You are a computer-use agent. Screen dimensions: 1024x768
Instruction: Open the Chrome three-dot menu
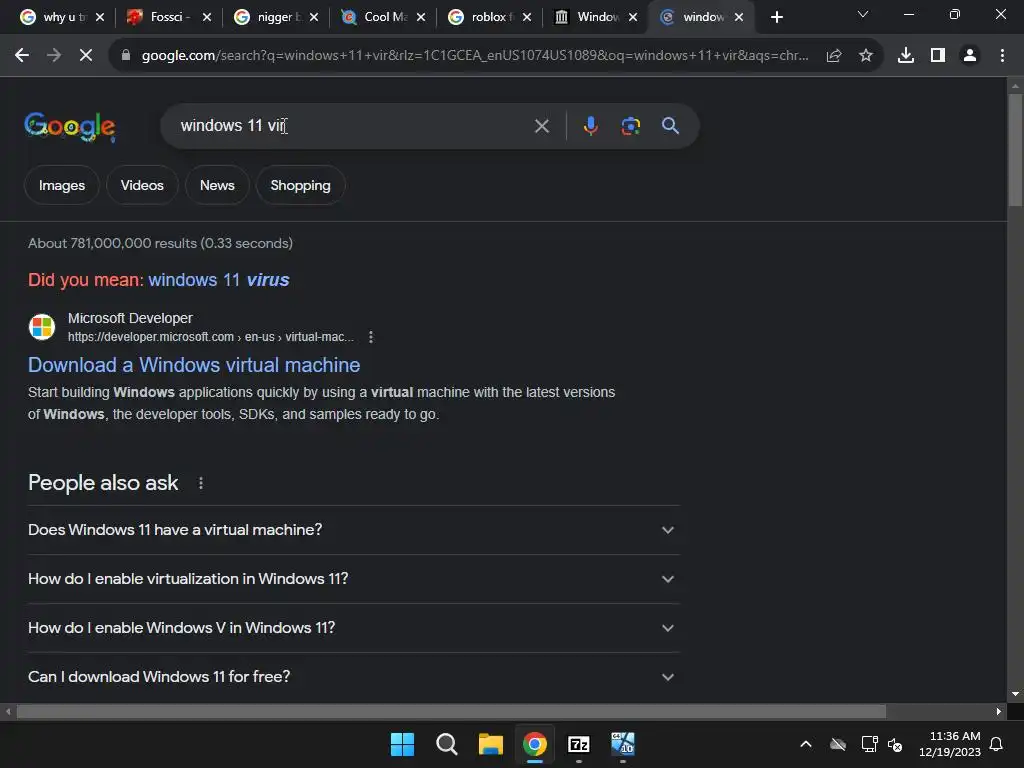tap(1002, 56)
